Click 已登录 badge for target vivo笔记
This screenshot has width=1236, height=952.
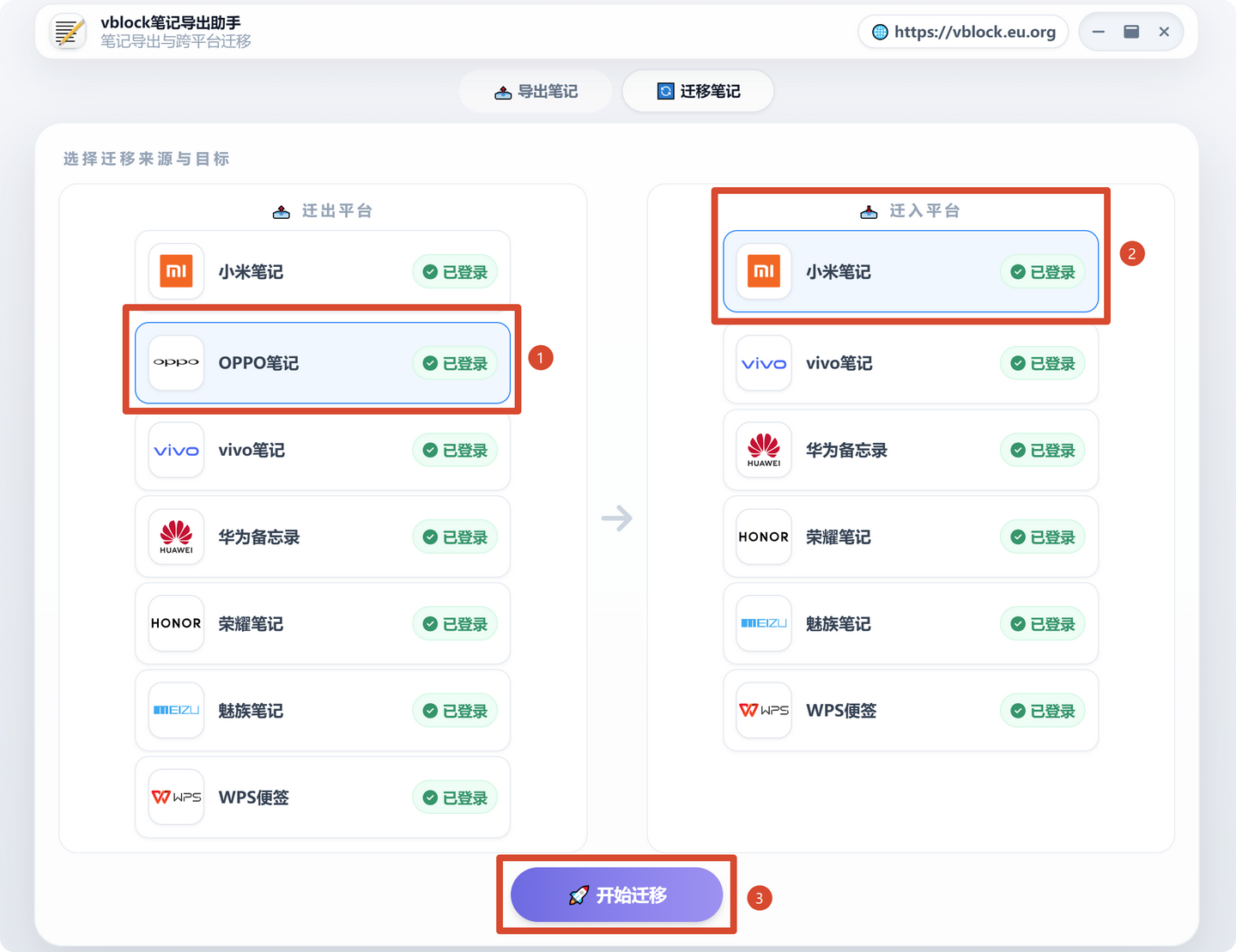click(x=1043, y=363)
